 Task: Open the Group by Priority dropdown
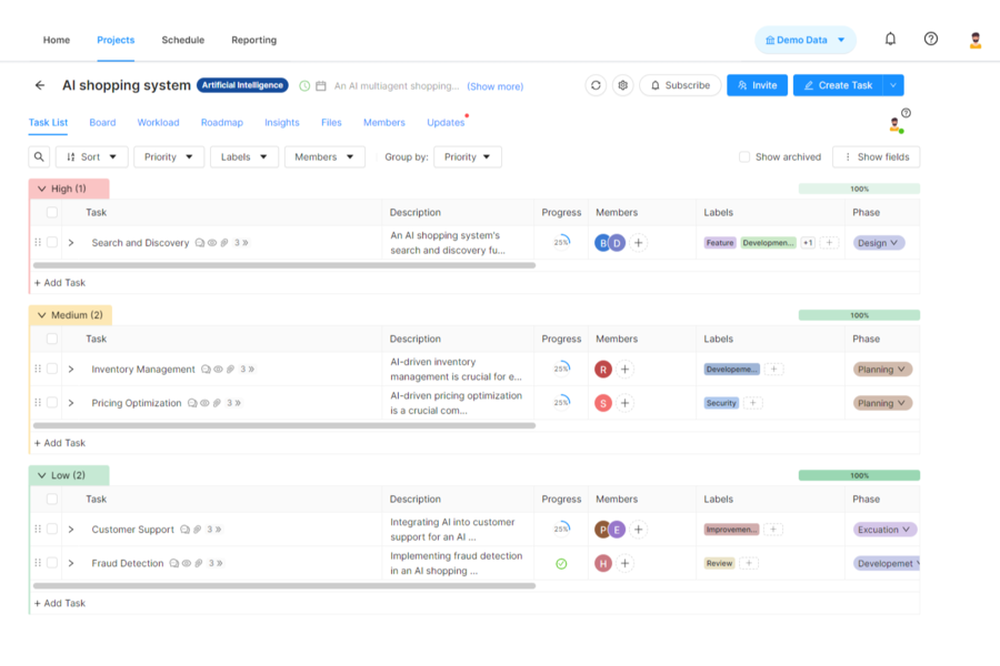467,157
